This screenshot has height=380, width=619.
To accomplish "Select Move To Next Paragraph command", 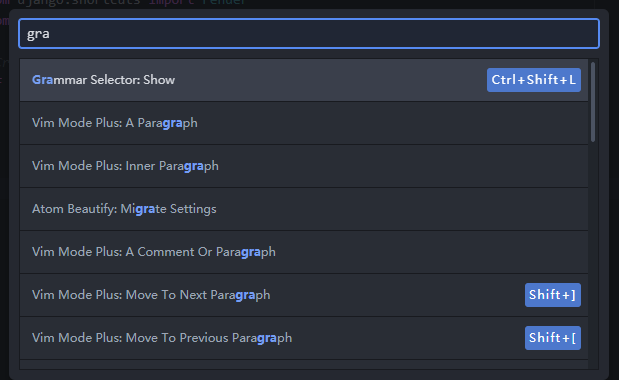I will (x=304, y=295).
